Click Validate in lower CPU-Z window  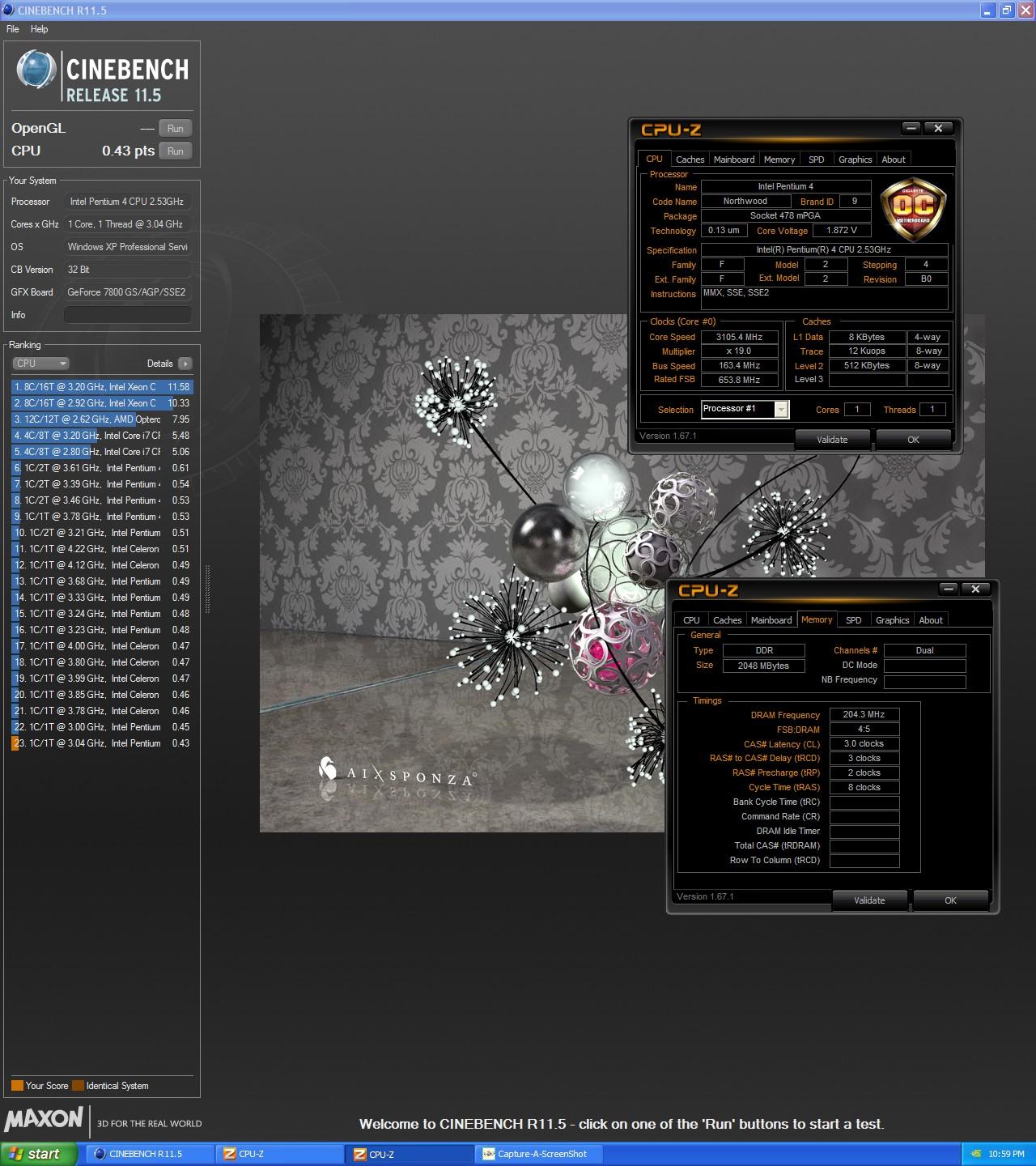point(869,900)
